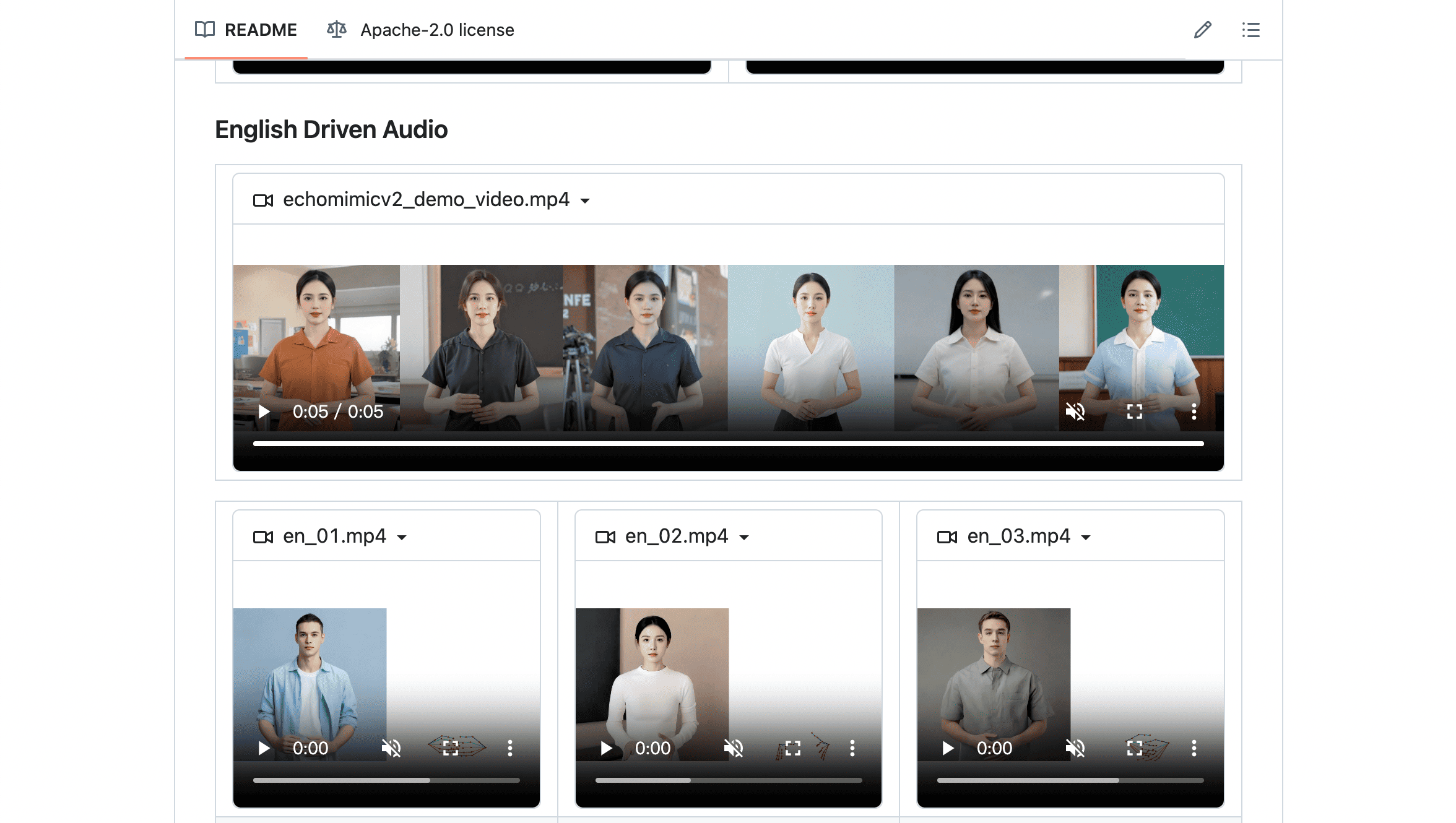The width and height of the screenshot is (1456, 823).
Task: Toggle mute on en_02.mp4 video
Action: [733, 748]
